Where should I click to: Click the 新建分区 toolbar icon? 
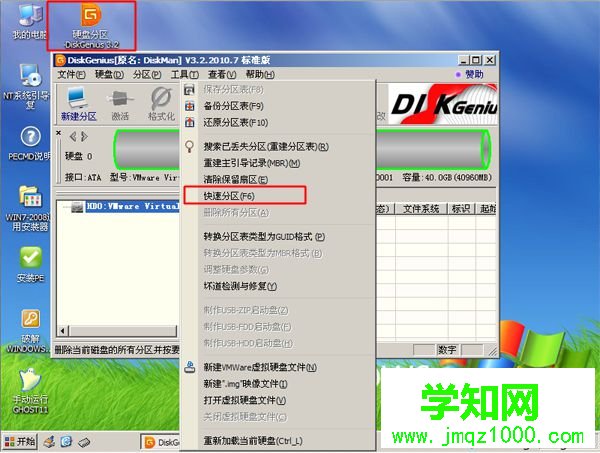click(x=78, y=104)
